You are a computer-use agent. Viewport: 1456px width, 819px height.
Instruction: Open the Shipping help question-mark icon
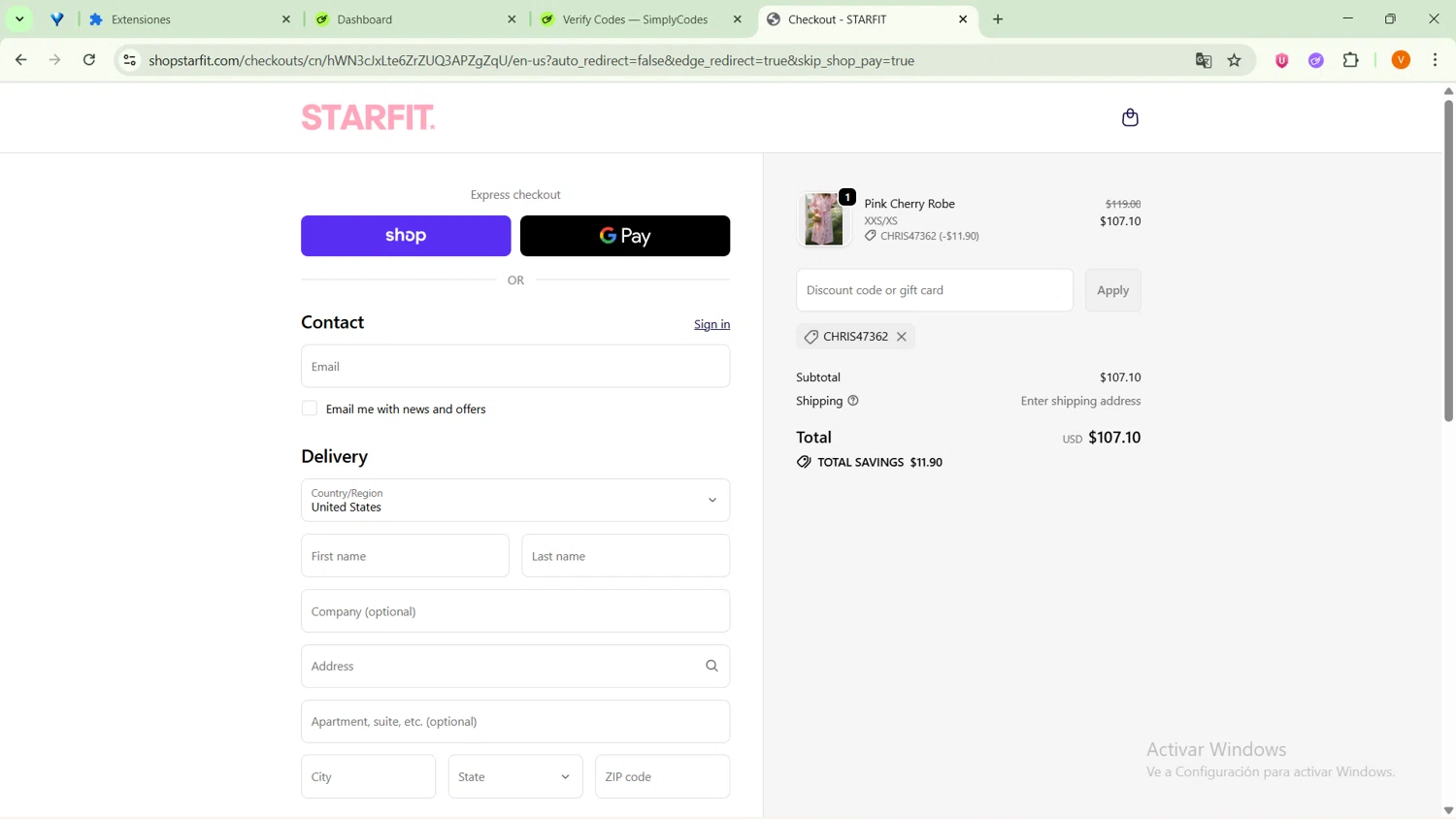853,401
